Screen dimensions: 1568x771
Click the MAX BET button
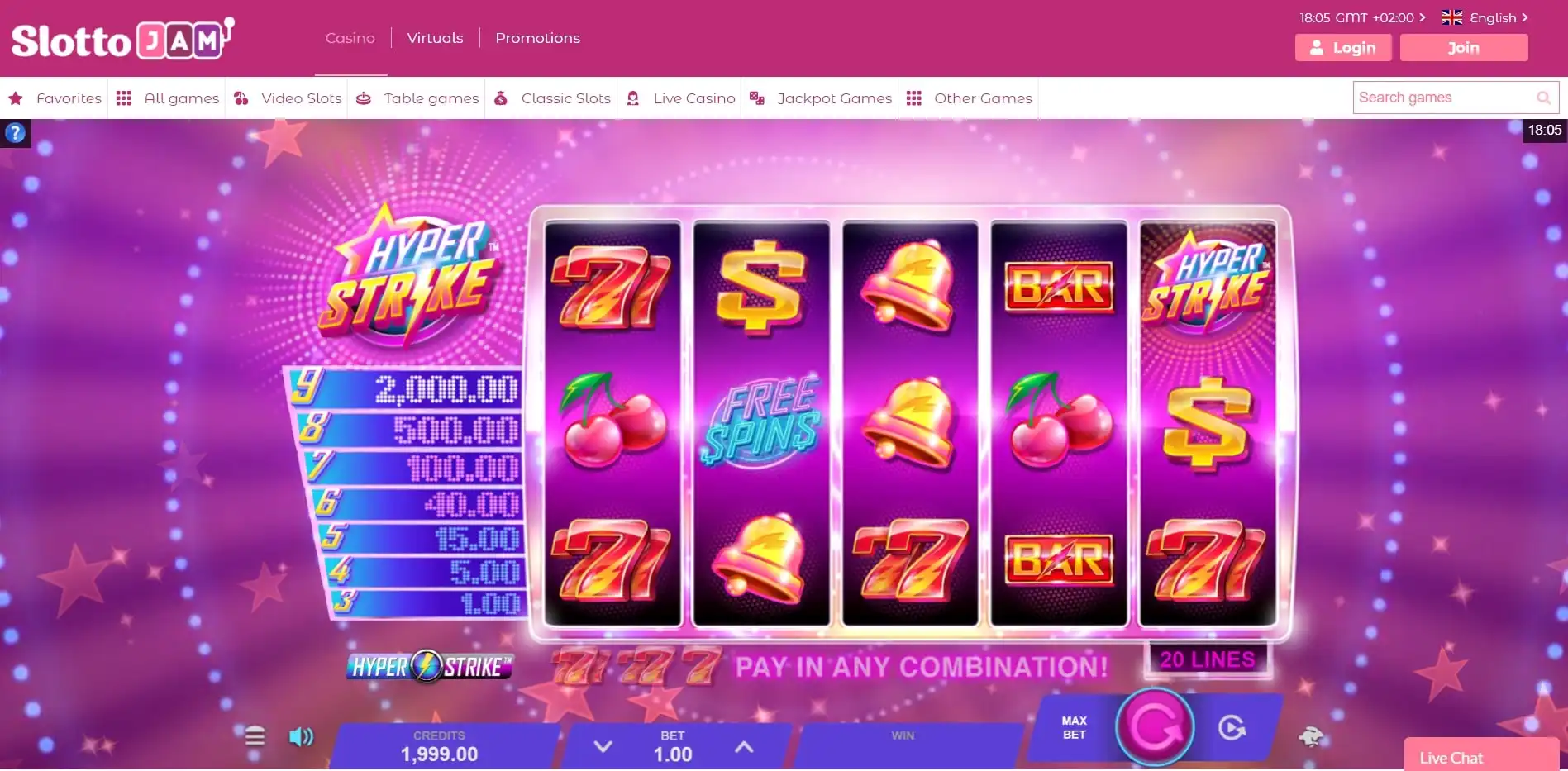tap(1074, 727)
